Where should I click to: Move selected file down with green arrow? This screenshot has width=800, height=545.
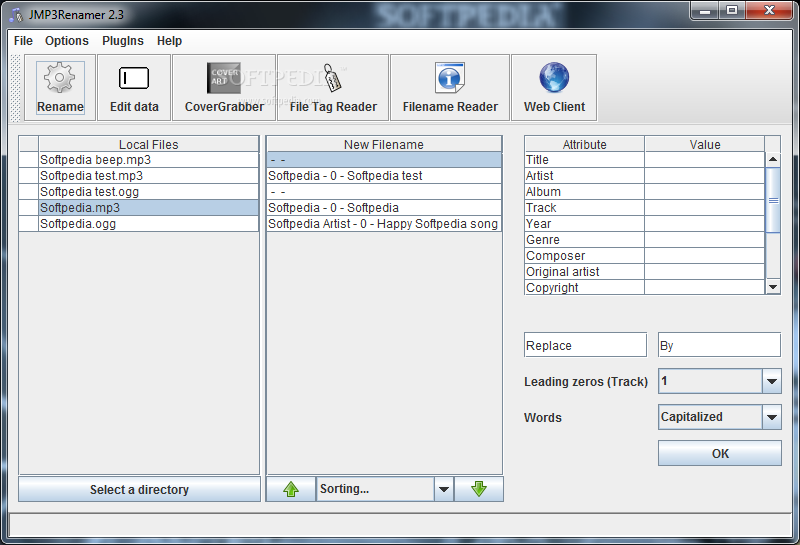479,489
